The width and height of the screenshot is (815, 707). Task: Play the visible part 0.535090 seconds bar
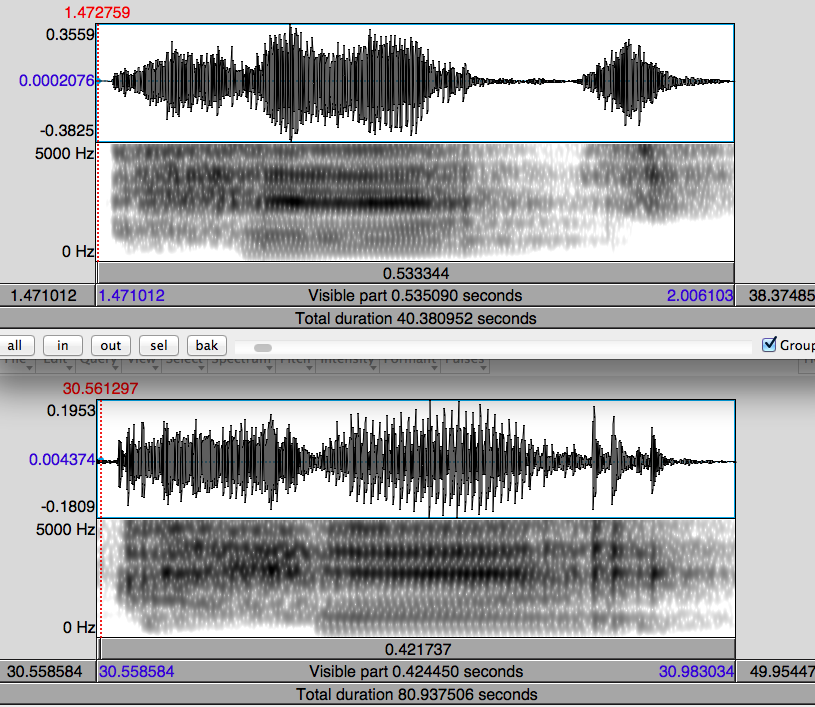[x=415, y=296]
